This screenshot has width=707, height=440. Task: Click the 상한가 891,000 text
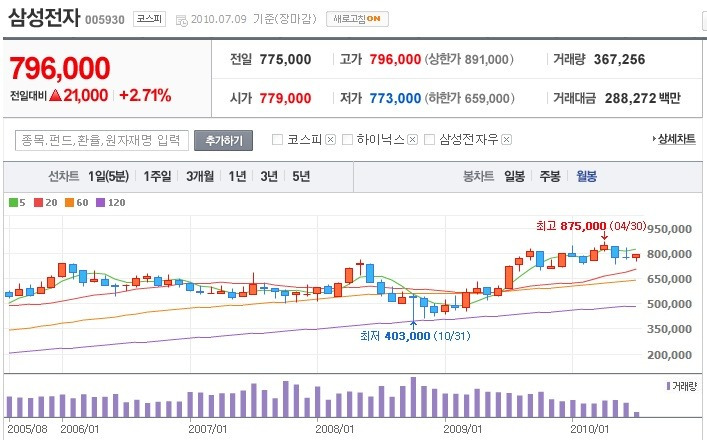(469, 59)
